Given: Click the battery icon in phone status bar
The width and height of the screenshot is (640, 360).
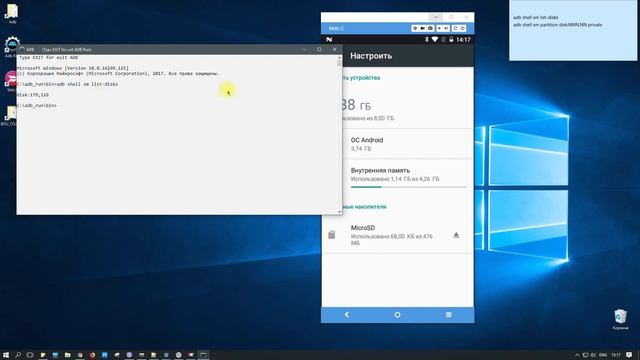Looking at the screenshot, I should tap(451, 40).
